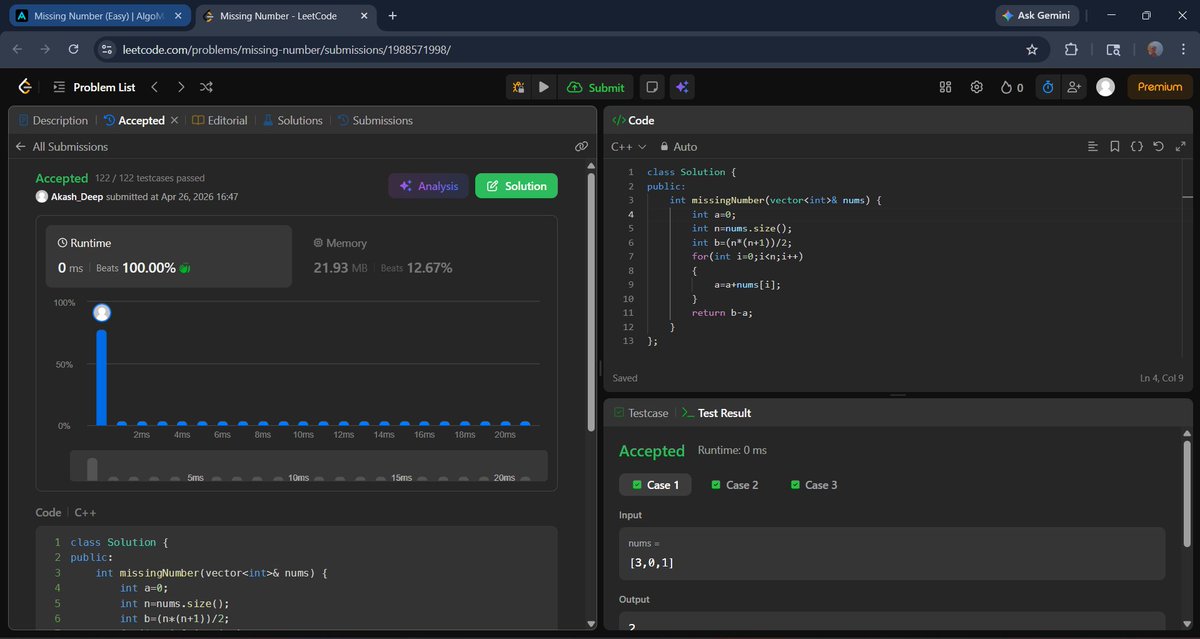Click the 'Ln 4, Col 9' status text
The image size is (1200, 639).
1162,378
